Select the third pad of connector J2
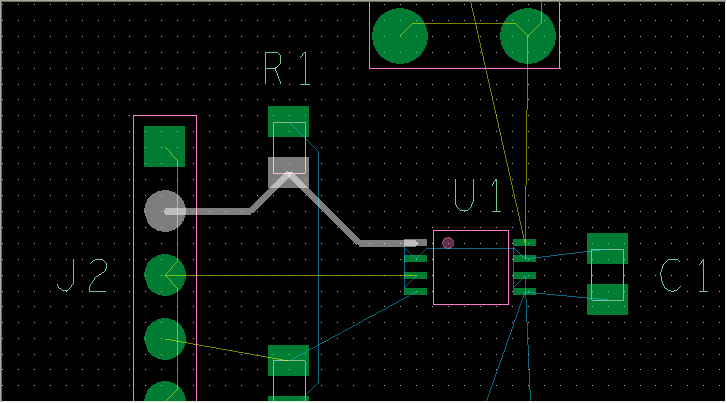 (164, 274)
